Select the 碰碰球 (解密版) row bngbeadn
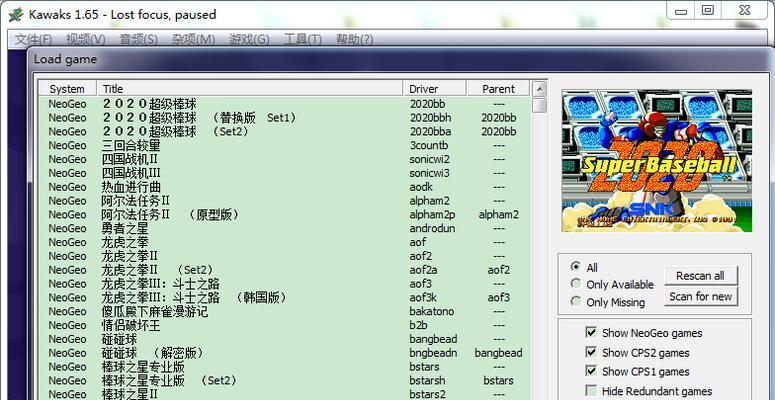Image resolution: width=775 pixels, height=400 pixels. tap(284, 353)
